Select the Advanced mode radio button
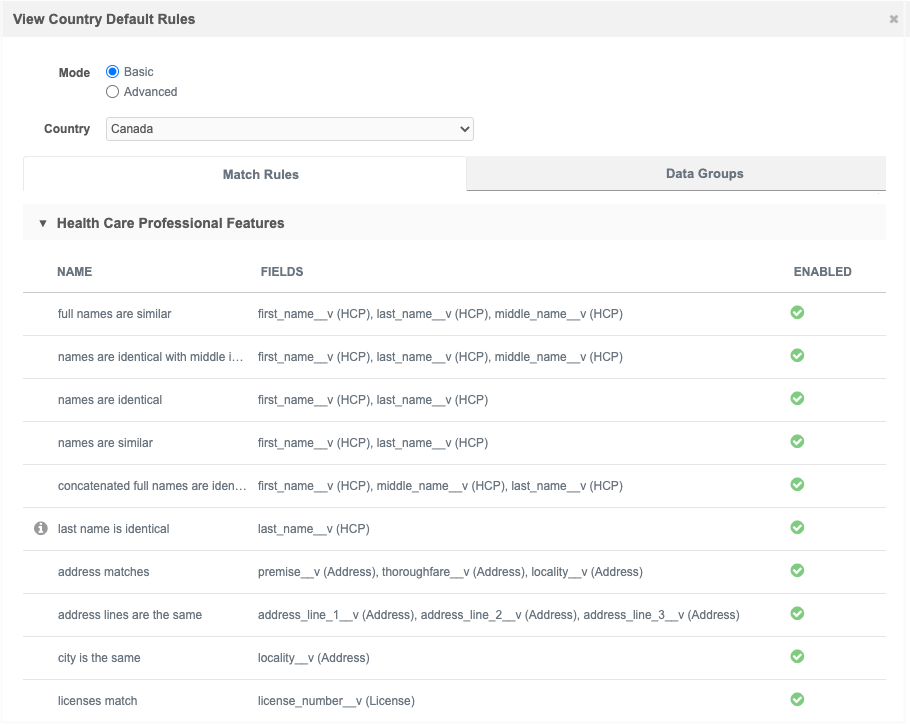The width and height of the screenshot is (910, 725). (113, 92)
